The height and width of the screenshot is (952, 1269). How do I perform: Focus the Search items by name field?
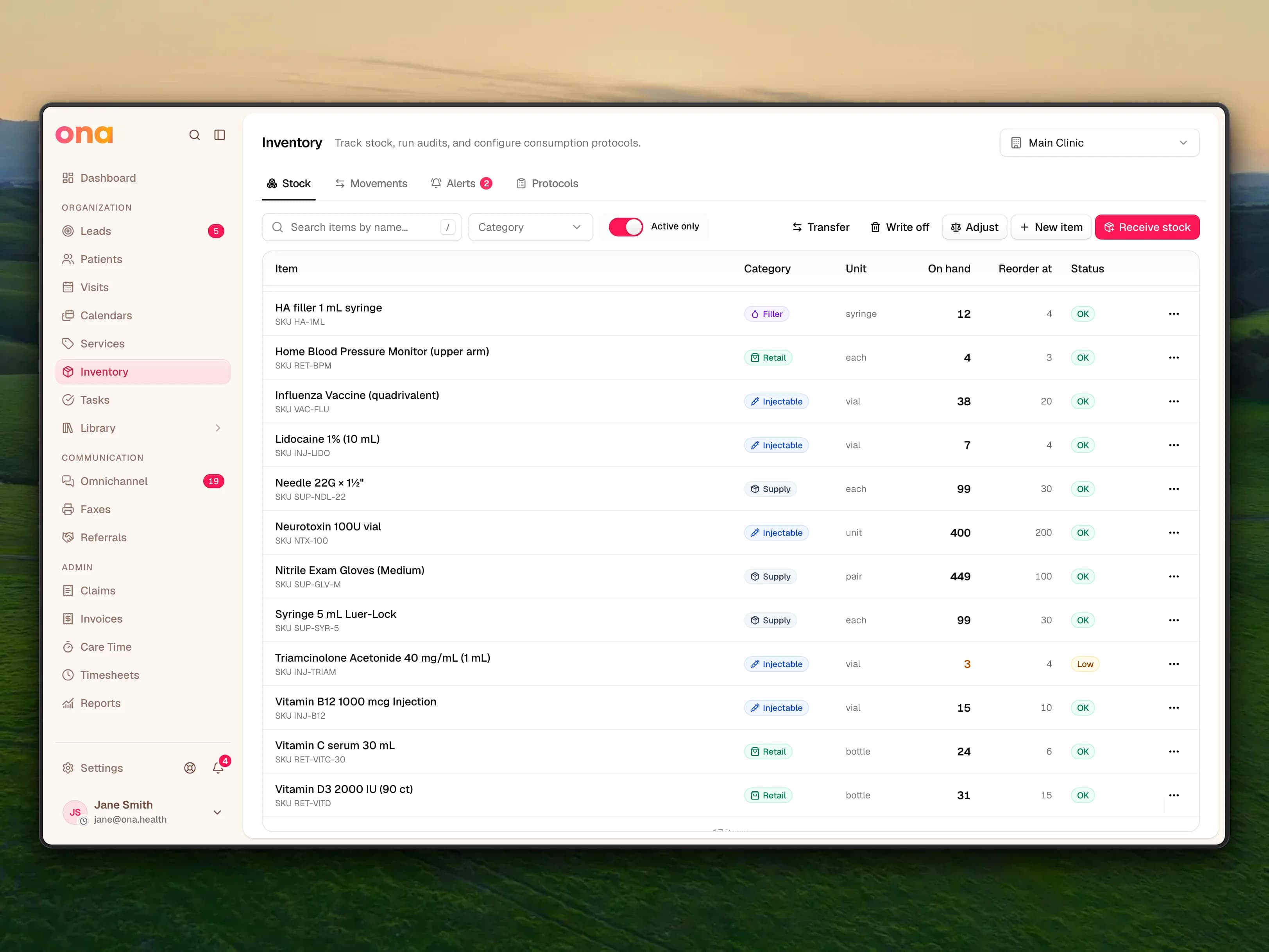pyautogui.click(x=362, y=227)
